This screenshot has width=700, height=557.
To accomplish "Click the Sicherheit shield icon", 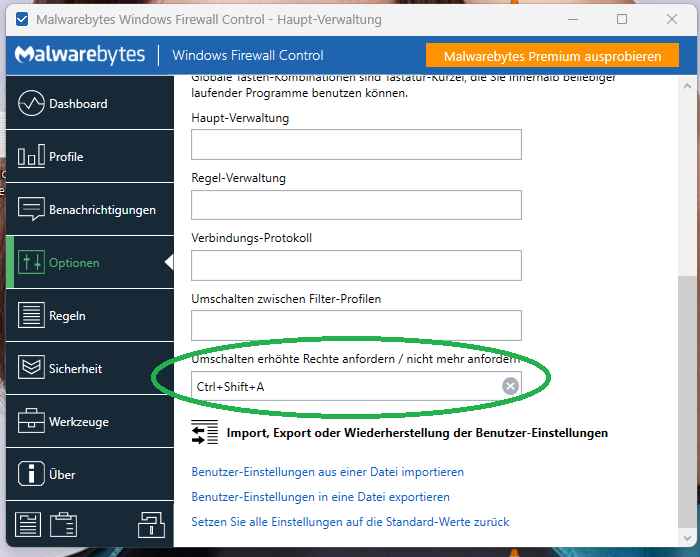I will click(x=31, y=367).
